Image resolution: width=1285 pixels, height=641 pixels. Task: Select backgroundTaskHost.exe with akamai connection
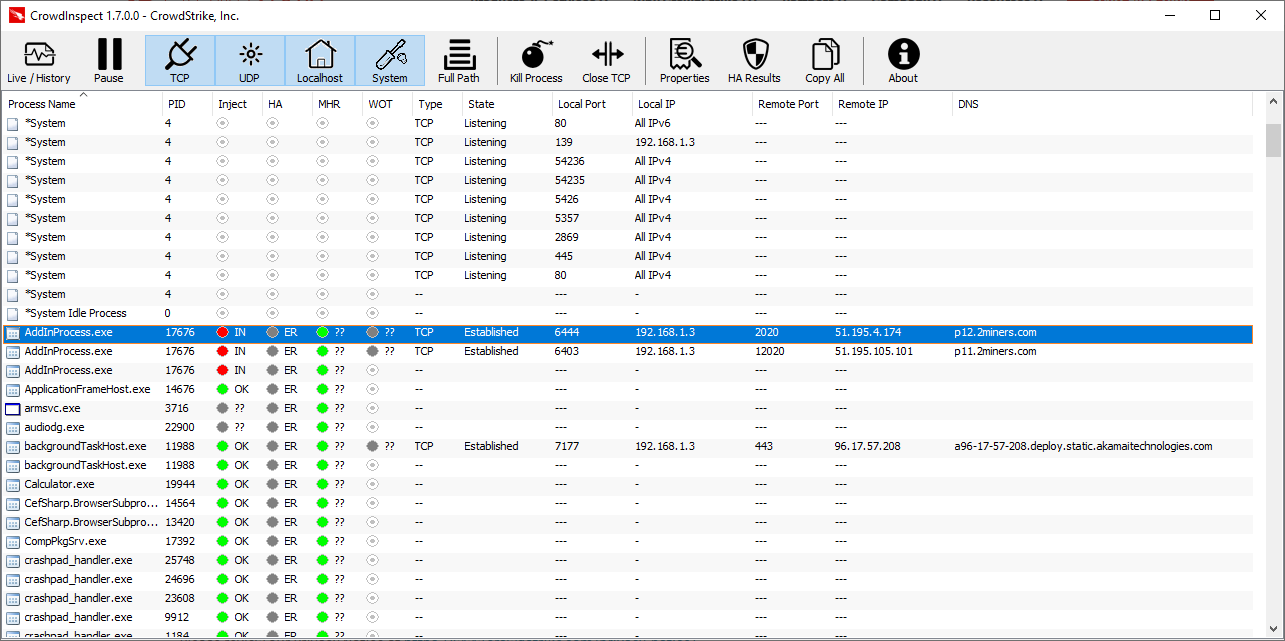point(628,446)
